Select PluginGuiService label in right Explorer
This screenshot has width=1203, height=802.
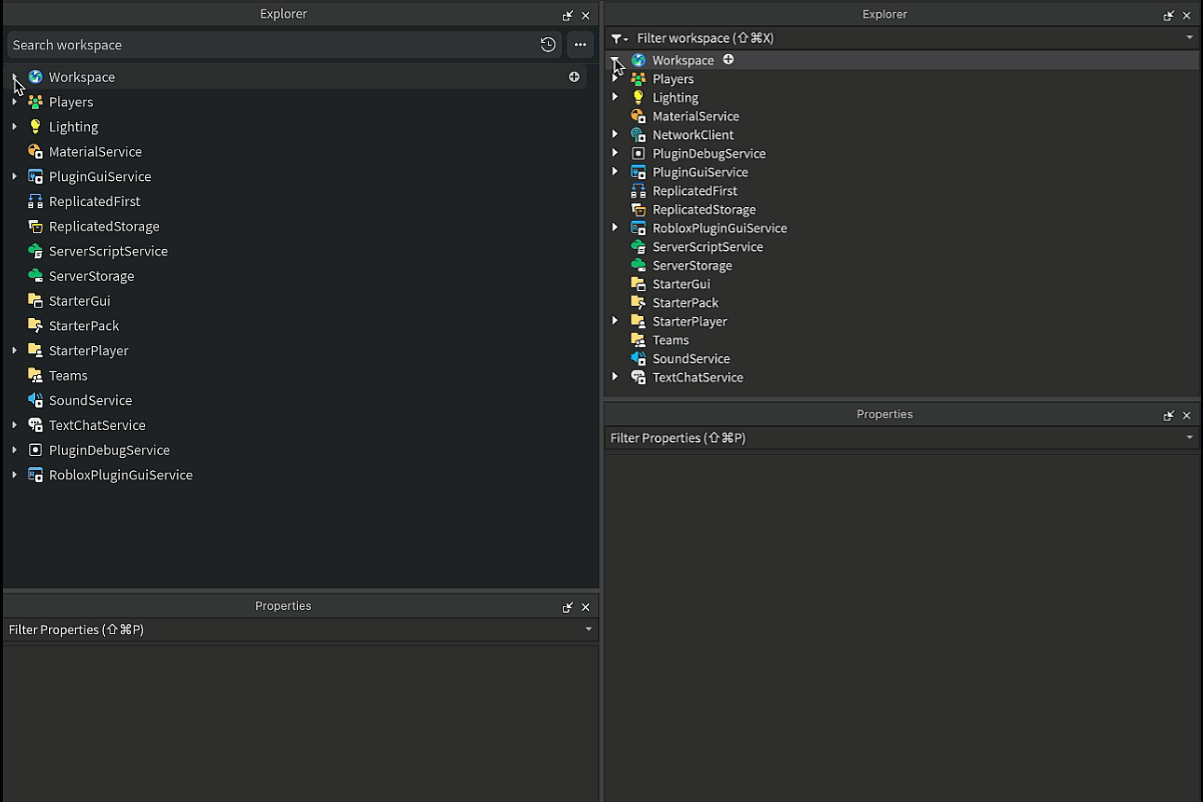click(x=700, y=172)
